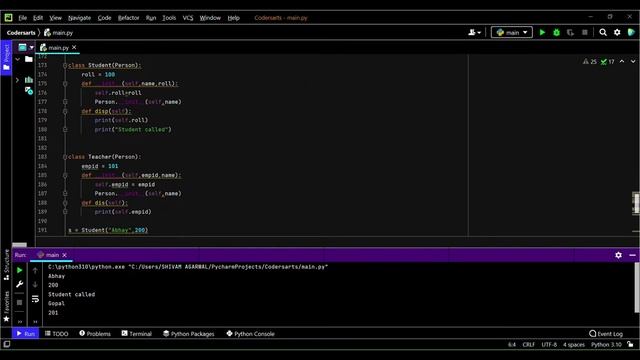Open the Python Console
The image size is (640, 360).
point(250,334)
